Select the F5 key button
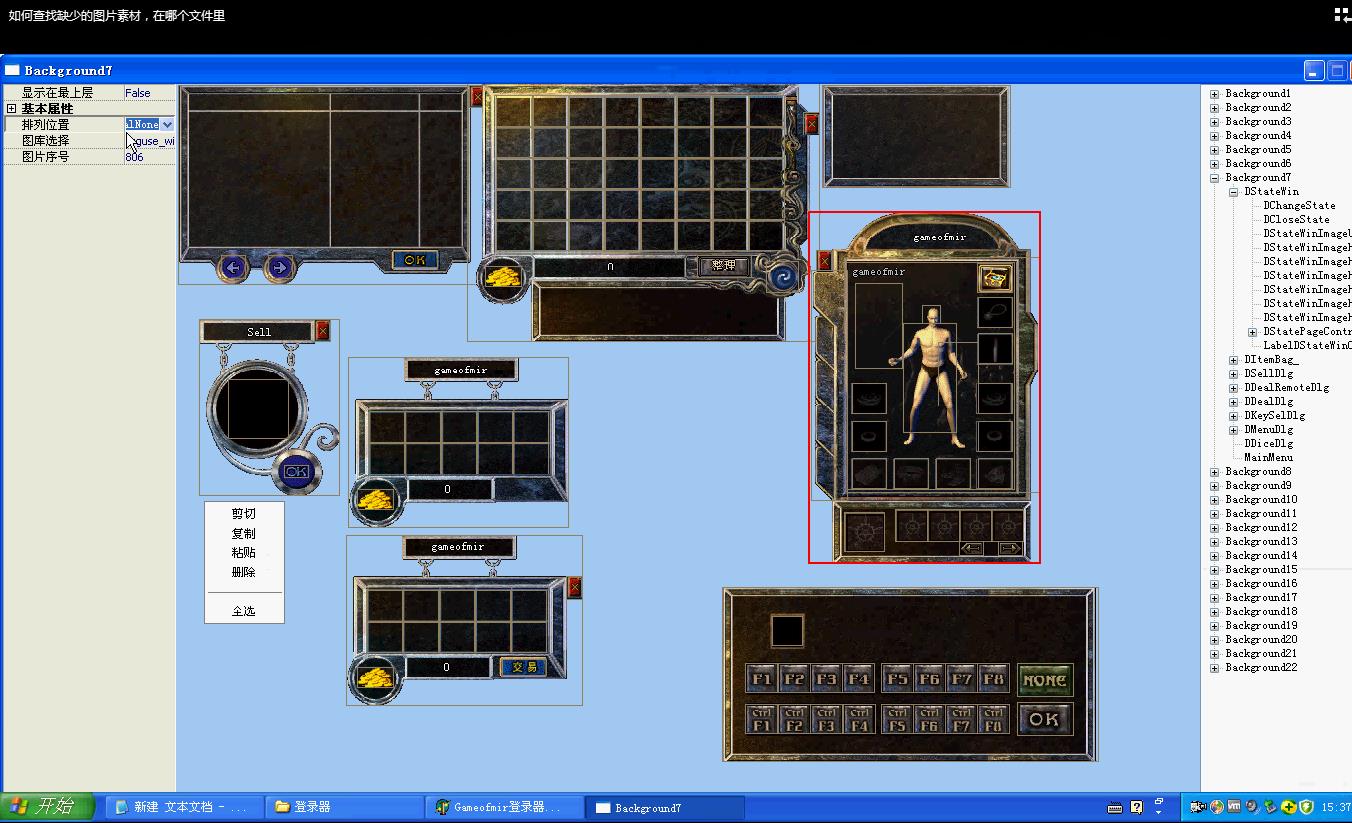Image resolution: width=1352 pixels, height=823 pixels. click(898, 679)
